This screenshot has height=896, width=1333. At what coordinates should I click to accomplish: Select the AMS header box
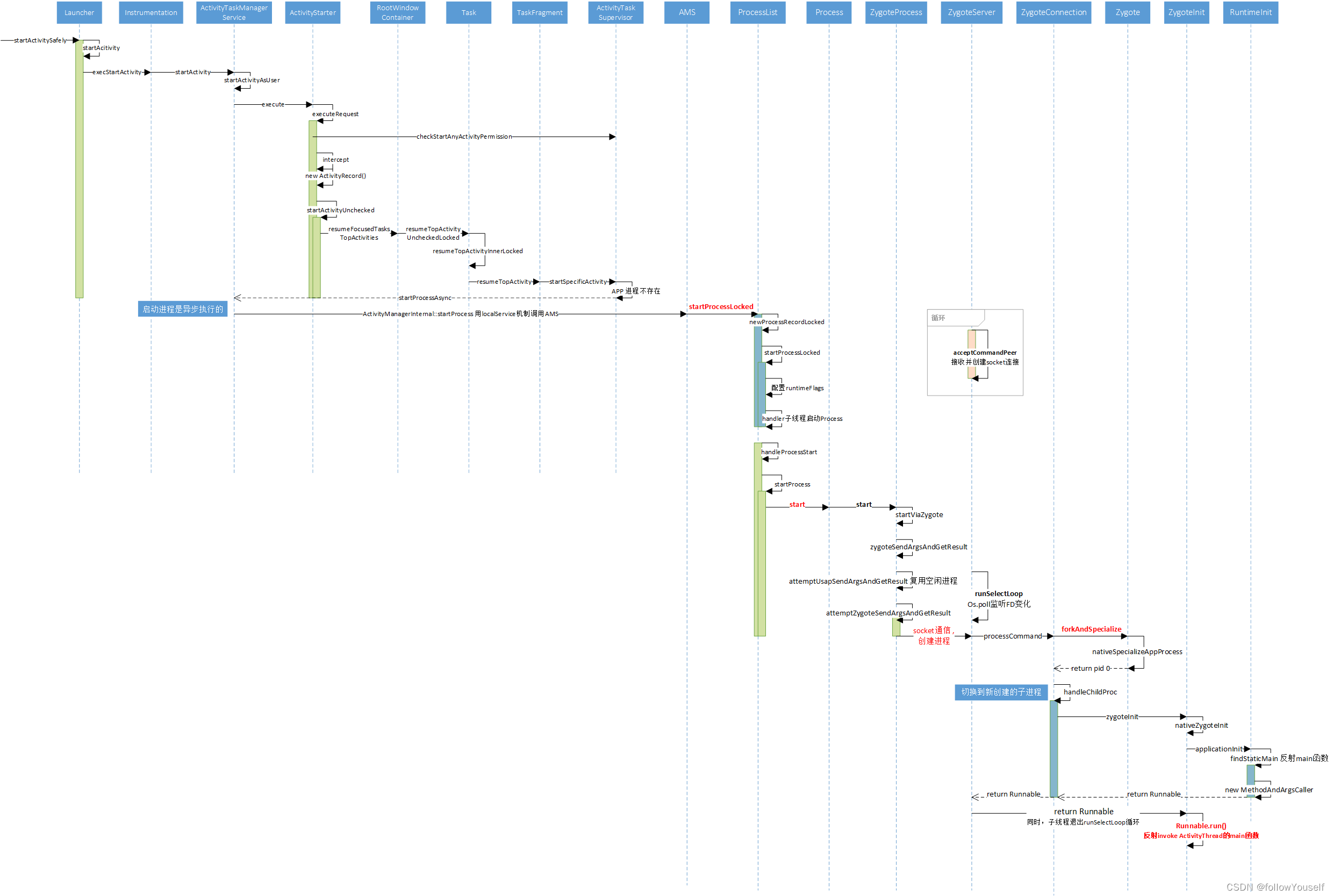click(x=687, y=12)
